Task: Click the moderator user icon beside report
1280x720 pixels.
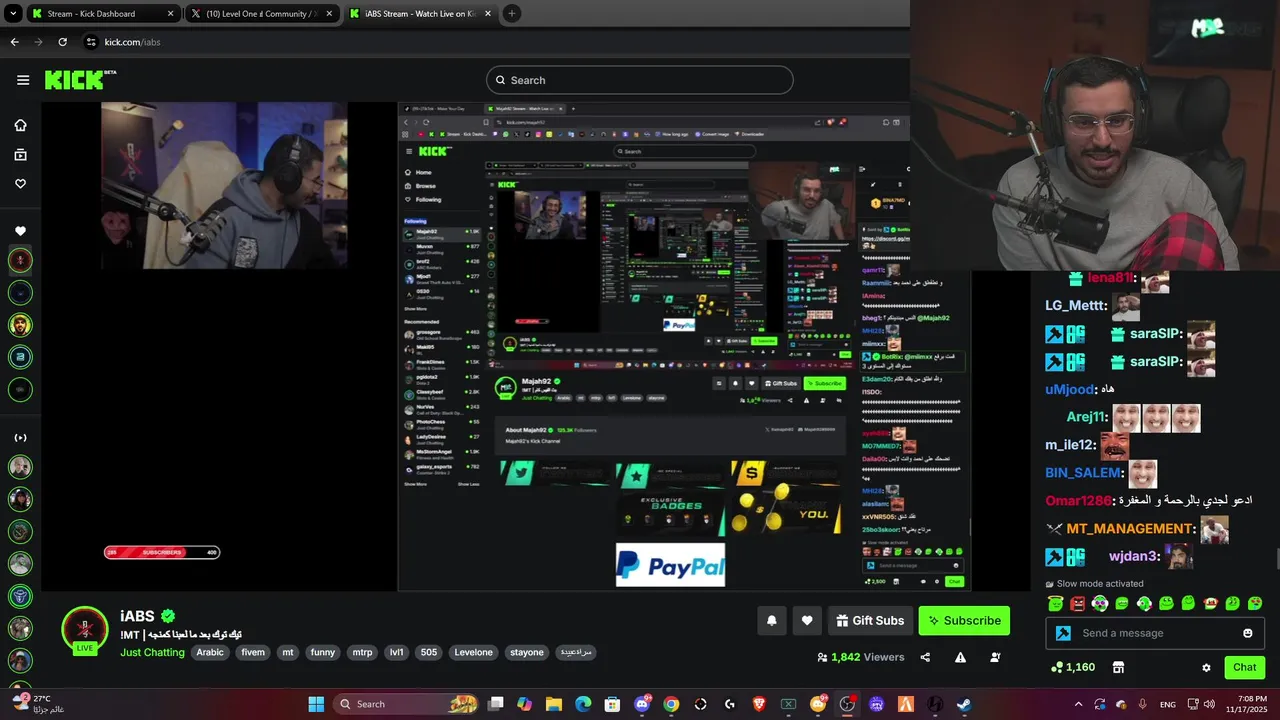Action: pyautogui.click(x=995, y=657)
